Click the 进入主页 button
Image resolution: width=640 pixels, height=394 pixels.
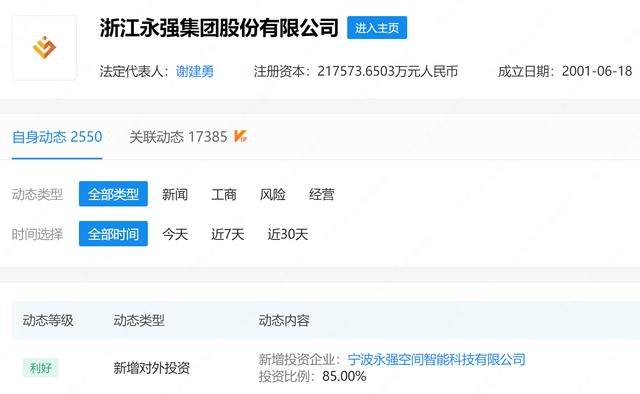pyautogui.click(x=377, y=28)
